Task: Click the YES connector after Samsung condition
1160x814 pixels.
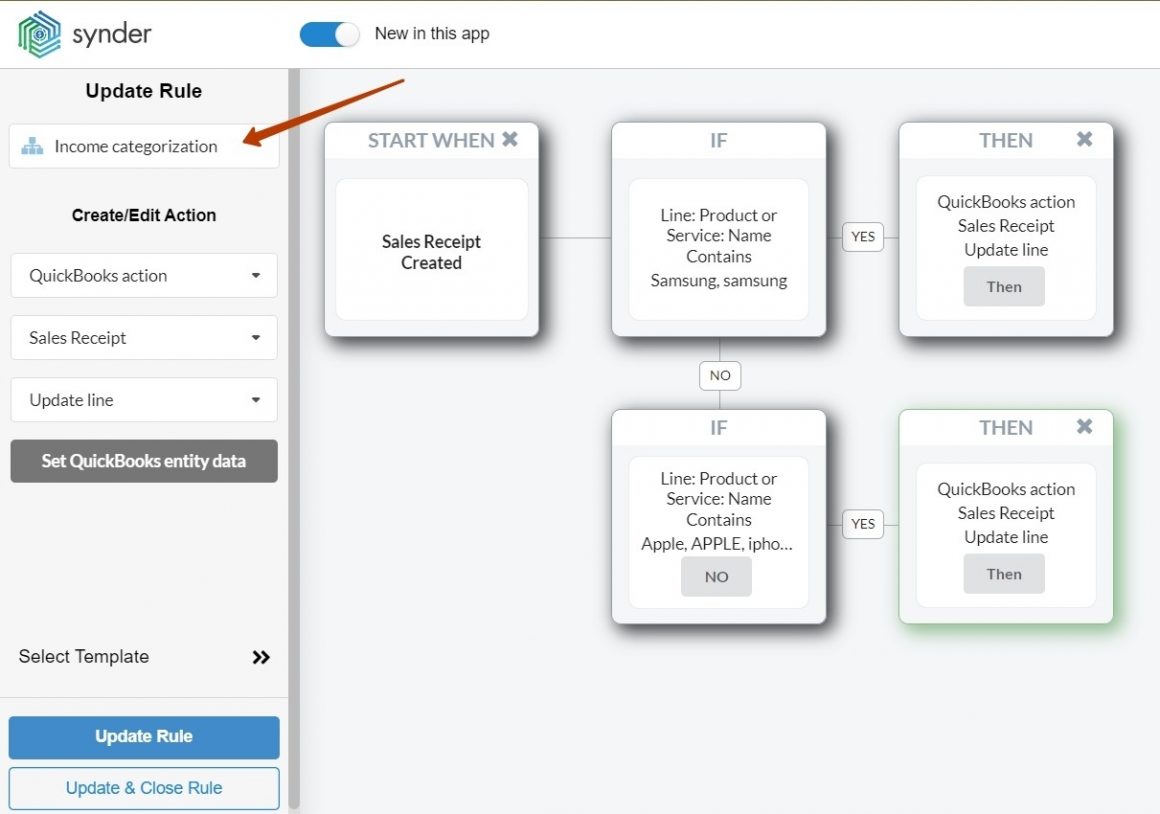Action: coord(863,237)
